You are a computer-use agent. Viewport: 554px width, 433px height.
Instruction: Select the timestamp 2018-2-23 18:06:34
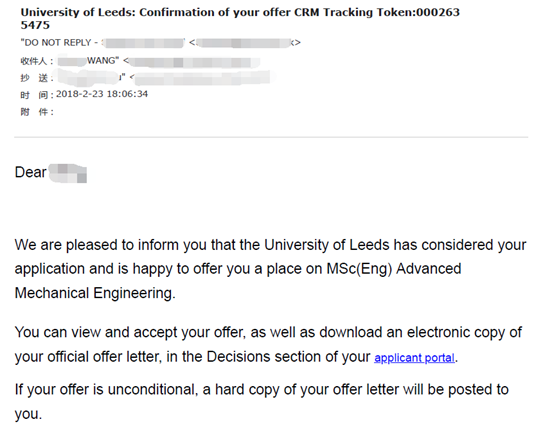pyautogui.click(x=102, y=94)
